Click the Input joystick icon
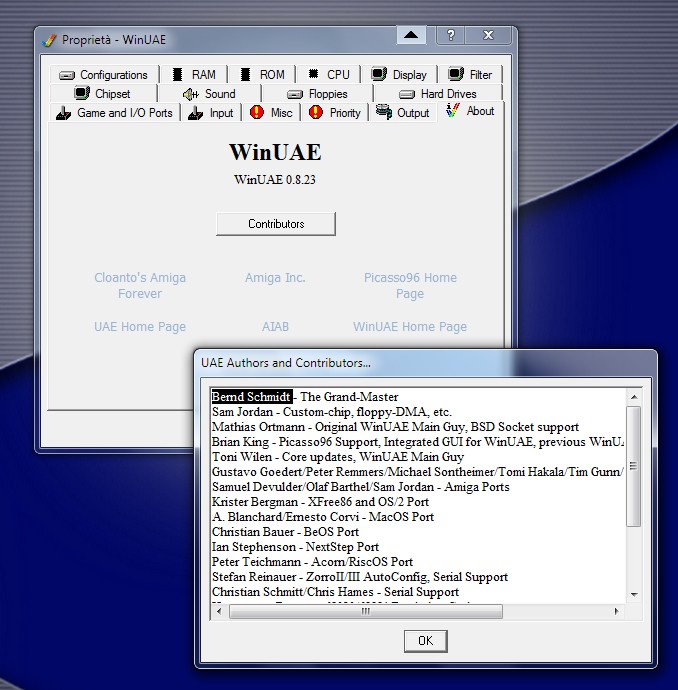 [x=194, y=113]
